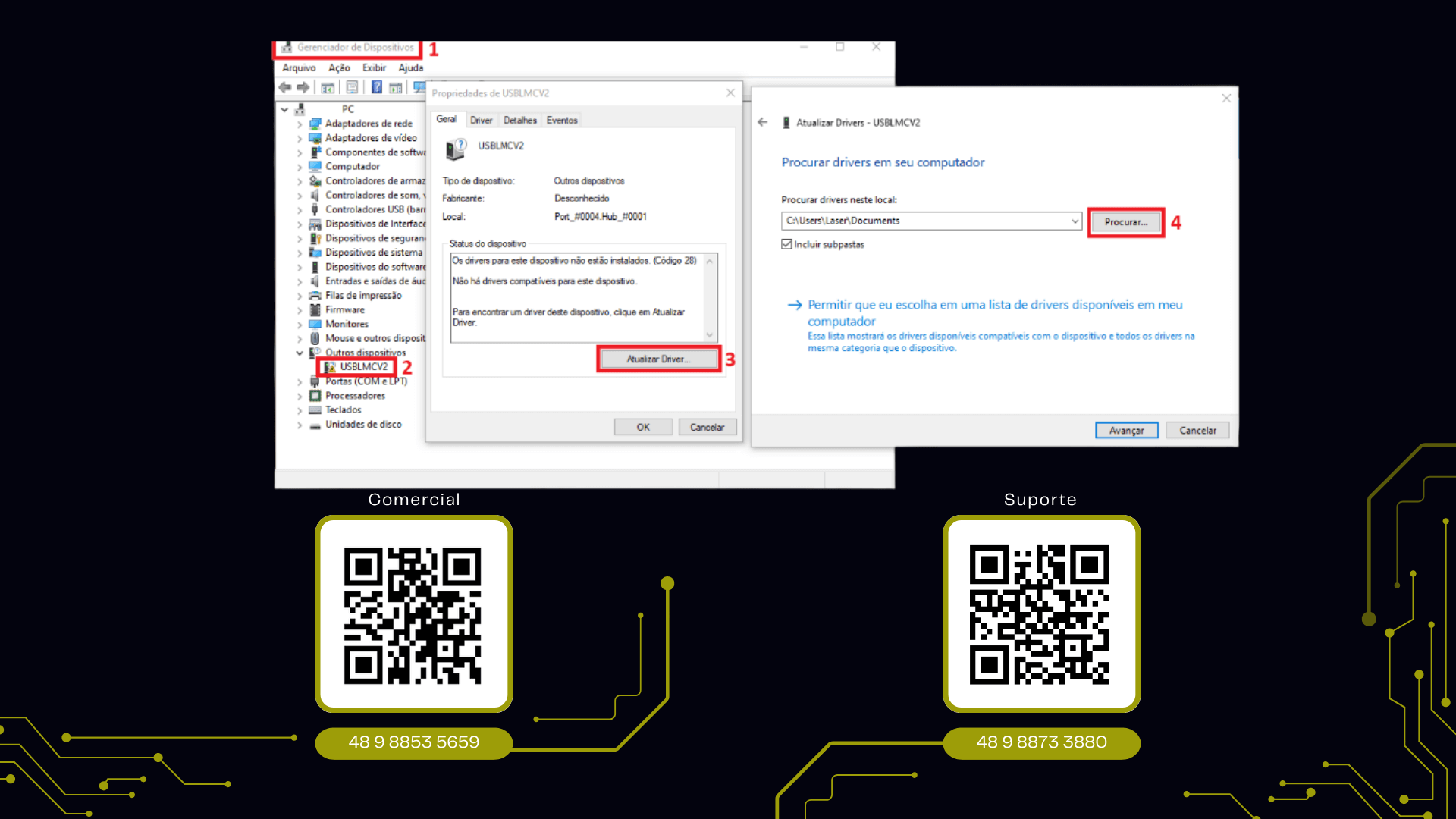Click the Teclados keyboard icon

(x=315, y=410)
